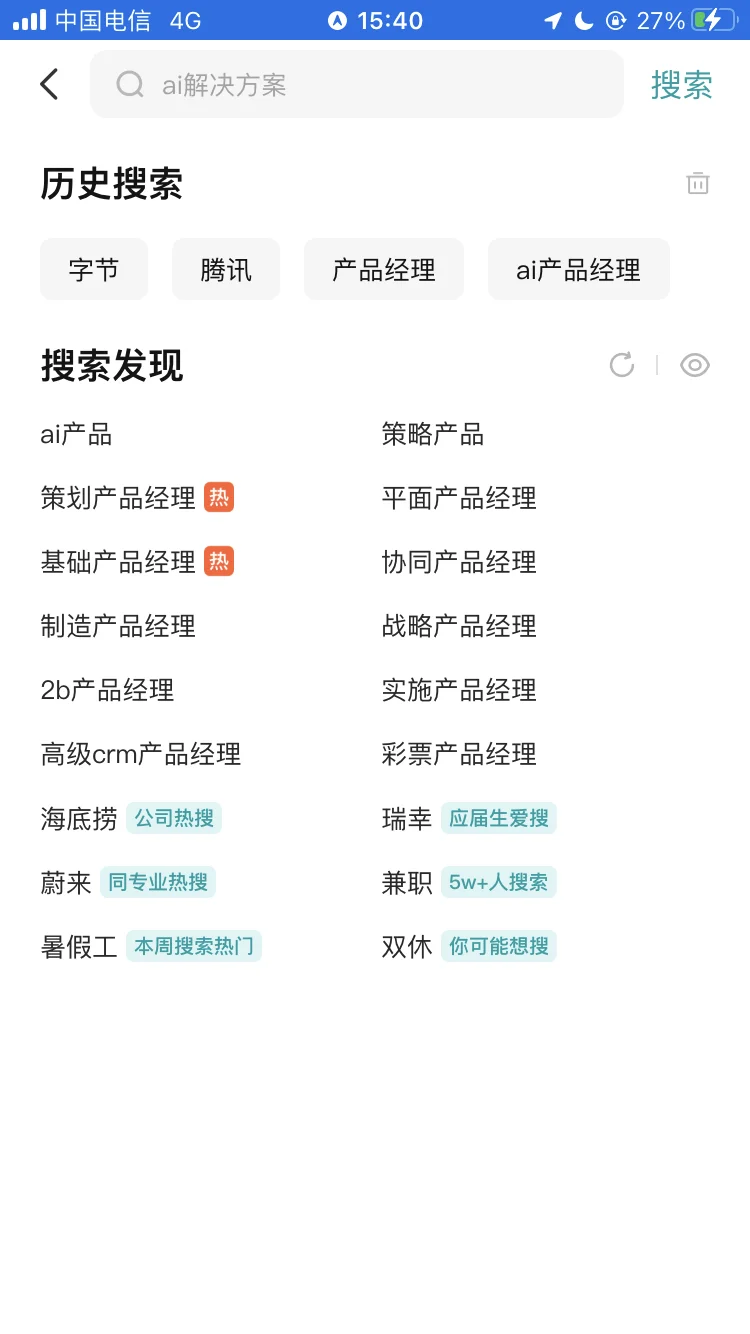Select 策略产品 suggestion
The width and height of the screenshot is (750, 1334).
(433, 434)
